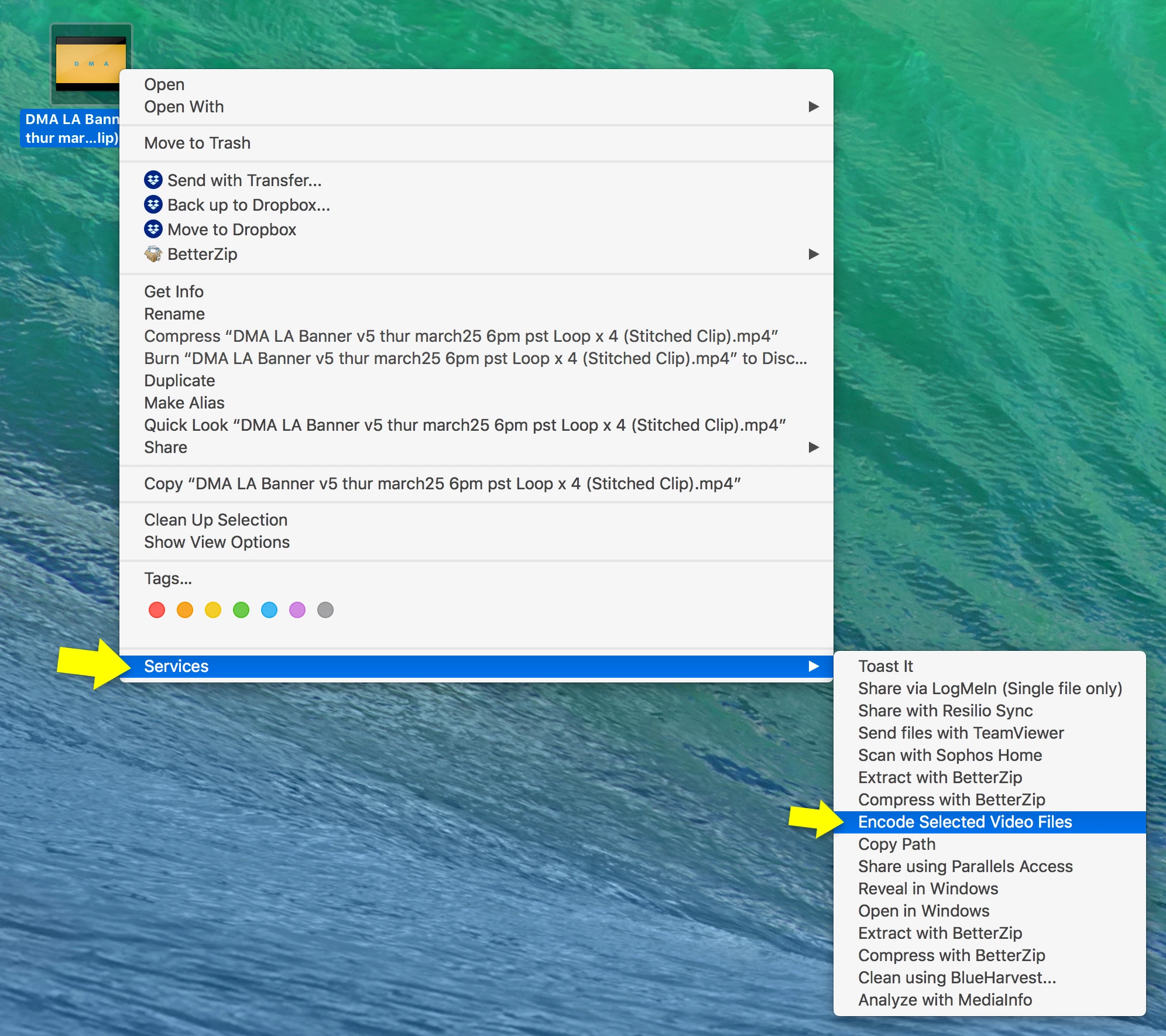Click the Dropbox icon next to Back up to Dropbox
This screenshot has height=1036, width=1166.
[x=153, y=204]
